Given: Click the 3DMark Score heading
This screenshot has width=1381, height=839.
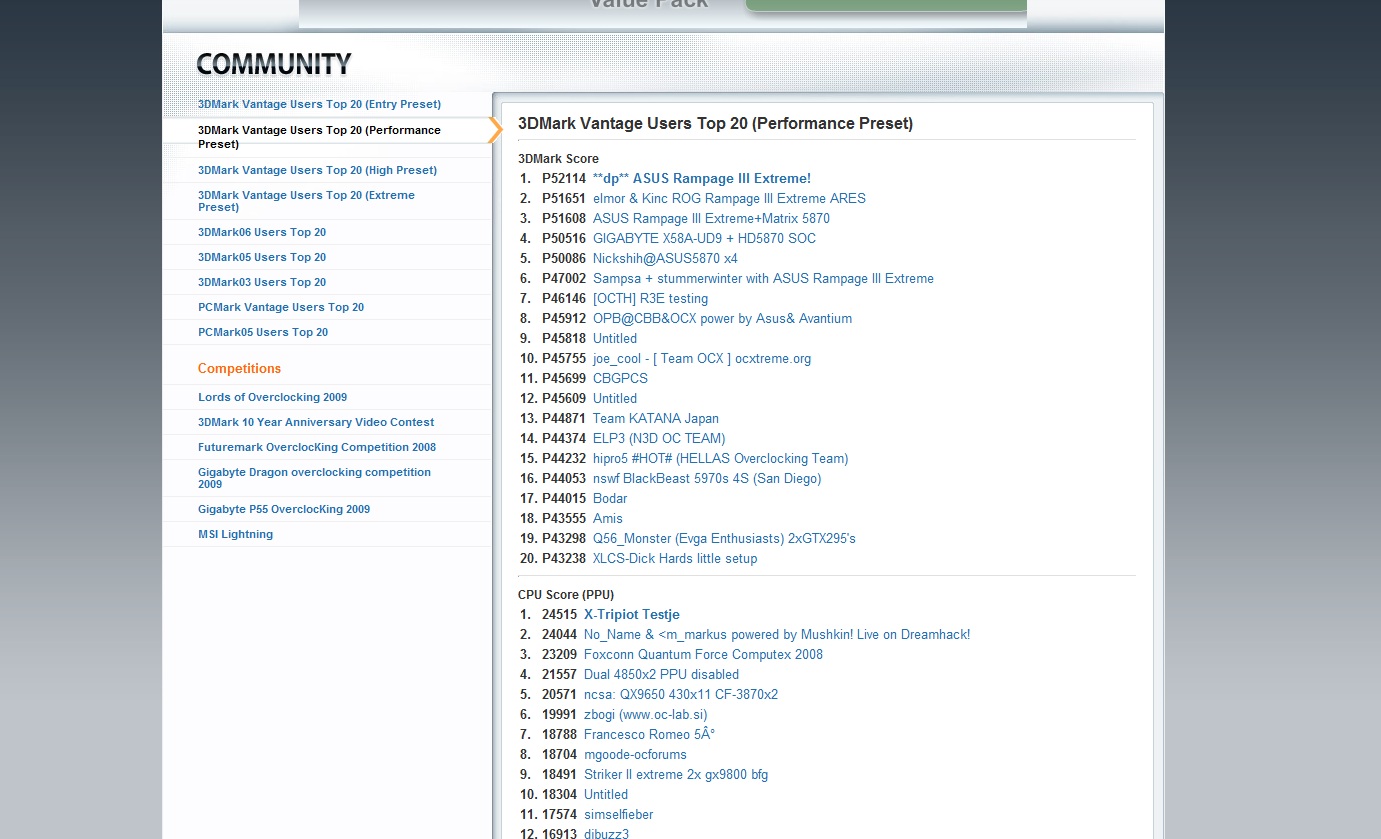Looking at the screenshot, I should [x=558, y=159].
